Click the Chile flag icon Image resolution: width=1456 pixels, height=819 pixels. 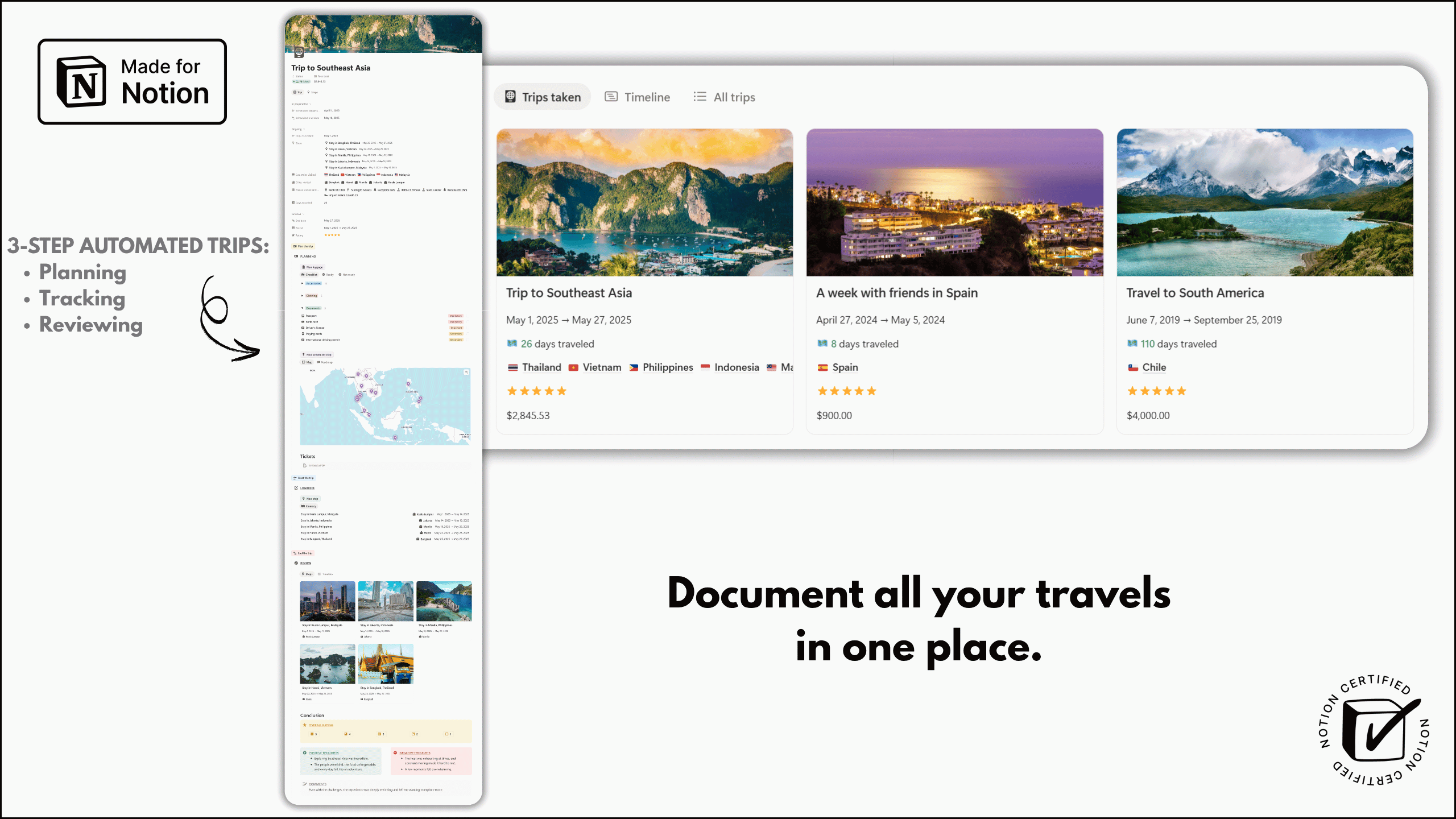tap(1133, 367)
